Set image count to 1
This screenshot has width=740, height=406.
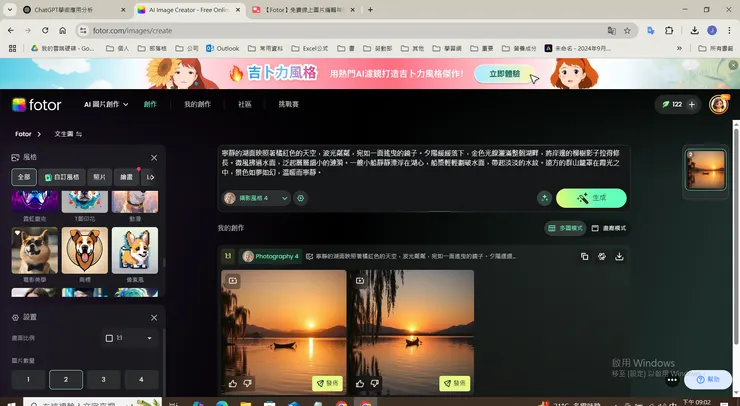click(x=28, y=380)
